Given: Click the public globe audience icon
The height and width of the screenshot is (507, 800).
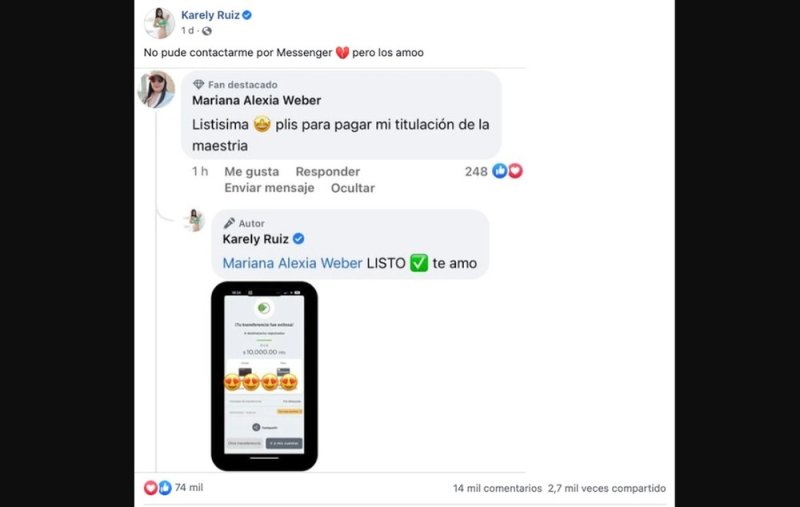Looking at the screenshot, I should point(207,31).
